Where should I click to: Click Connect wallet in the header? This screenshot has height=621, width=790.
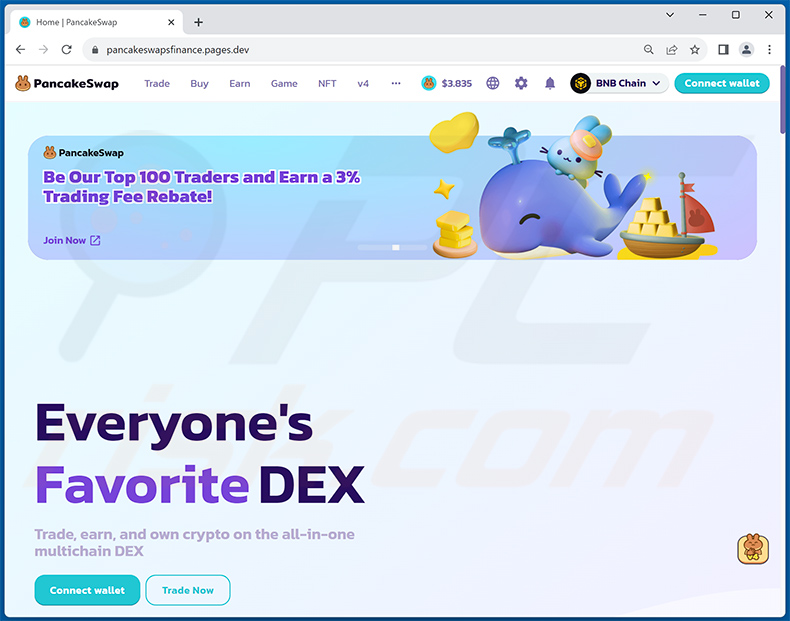point(721,83)
